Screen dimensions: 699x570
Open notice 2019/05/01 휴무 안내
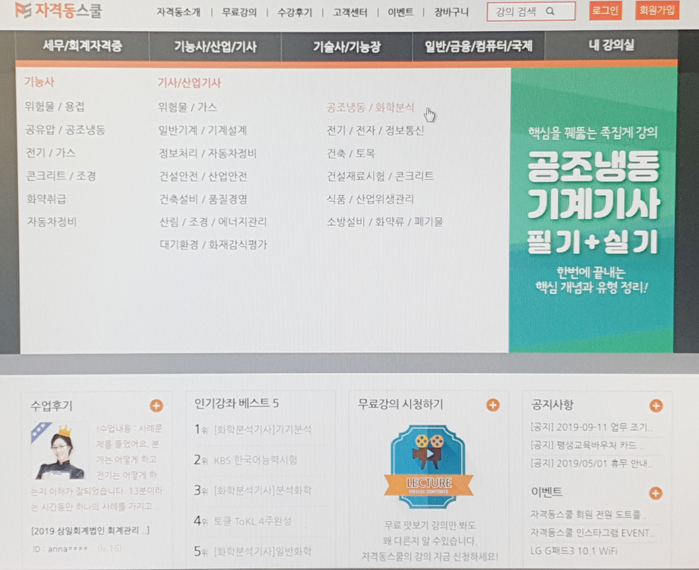coord(592,463)
